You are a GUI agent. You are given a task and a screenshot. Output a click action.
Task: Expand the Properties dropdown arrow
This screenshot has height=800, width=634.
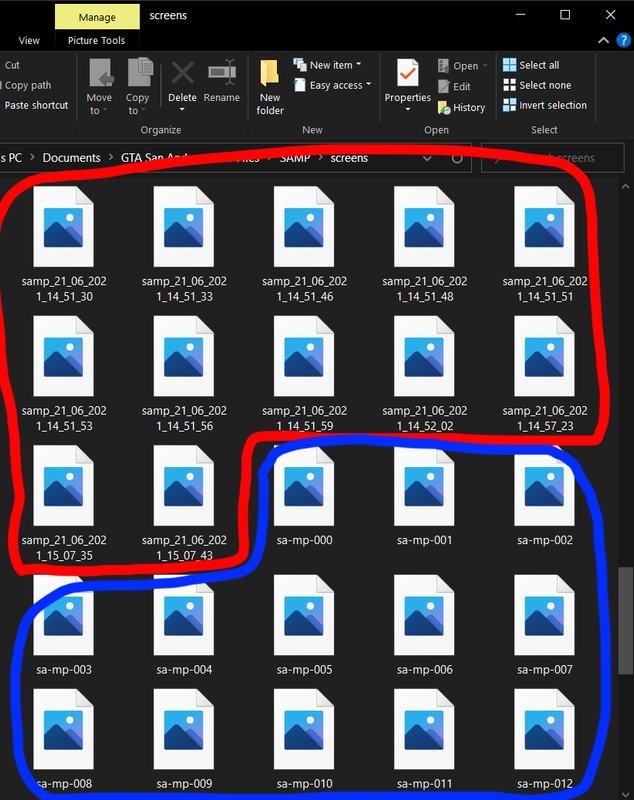point(408,109)
